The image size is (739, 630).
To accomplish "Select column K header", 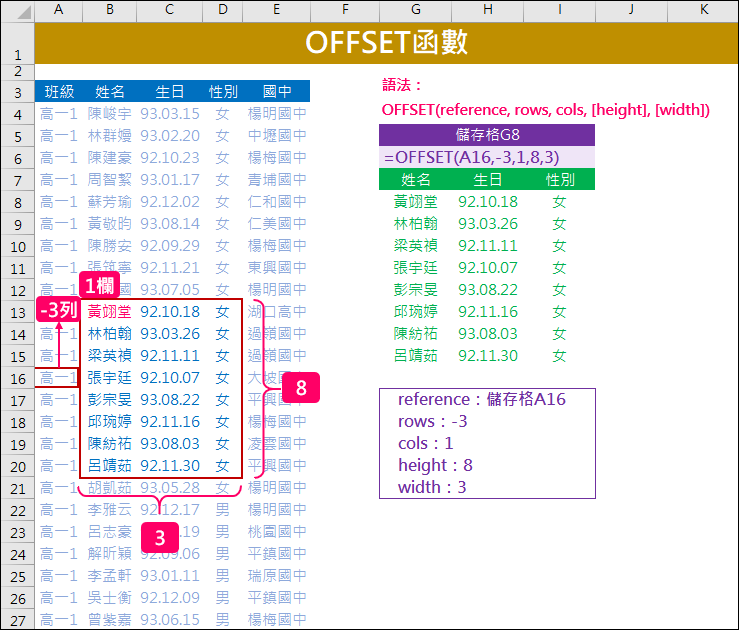I will [704, 10].
